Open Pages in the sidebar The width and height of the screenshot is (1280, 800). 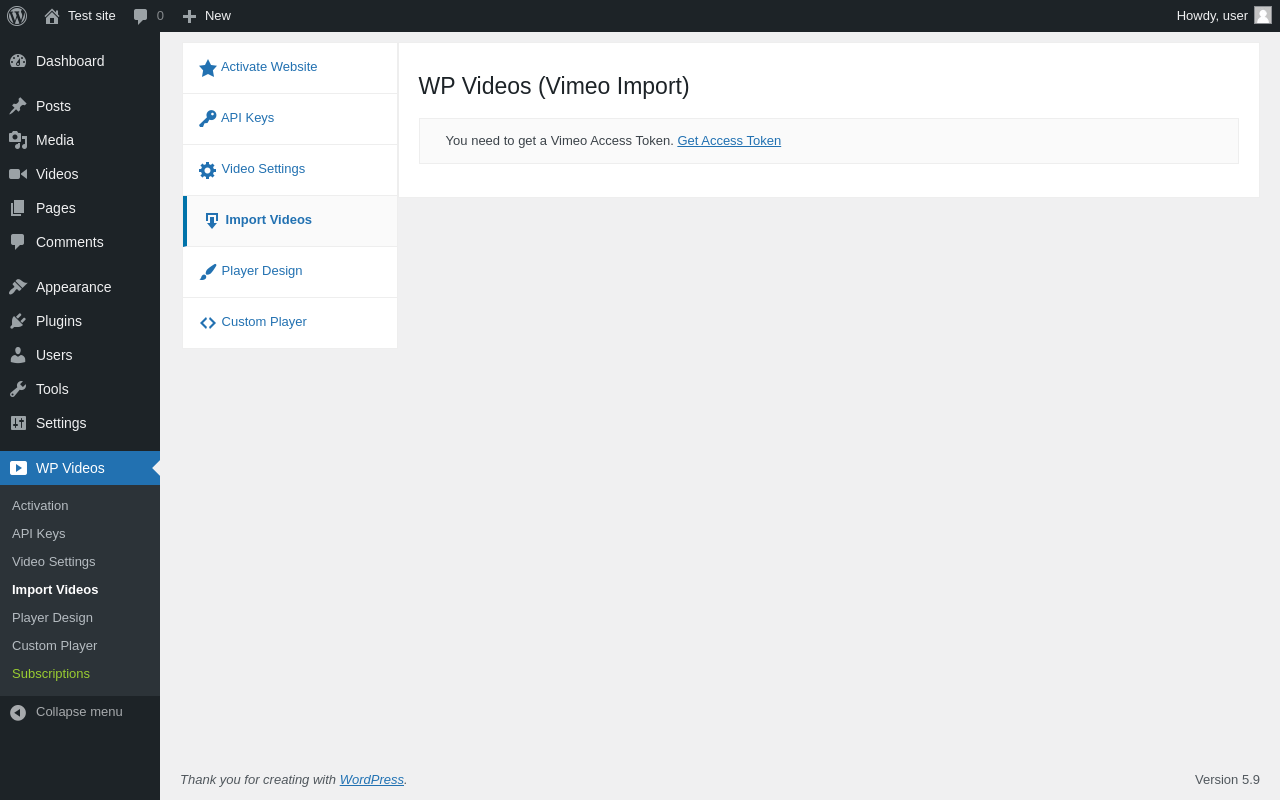(80, 208)
